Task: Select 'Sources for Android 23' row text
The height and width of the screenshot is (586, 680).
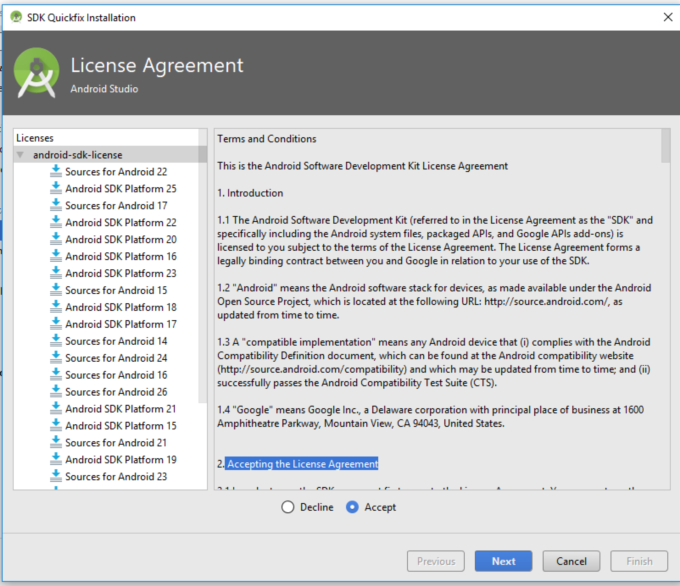Action: click(x=116, y=476)
